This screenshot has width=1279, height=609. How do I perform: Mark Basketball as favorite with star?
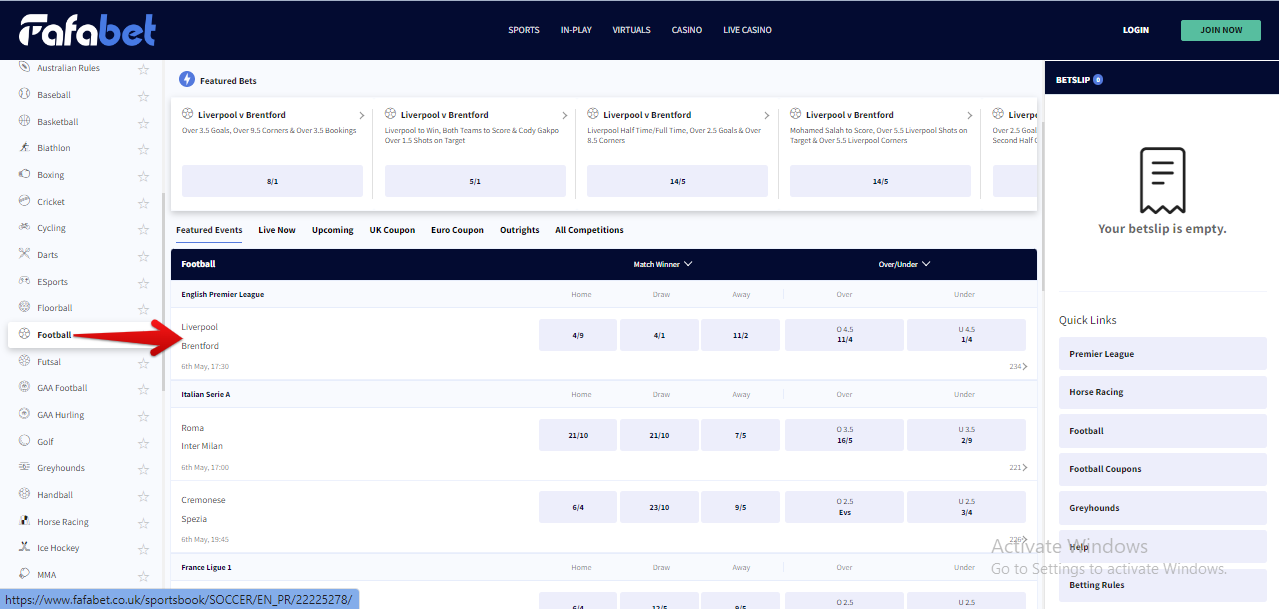click(143, 122)
